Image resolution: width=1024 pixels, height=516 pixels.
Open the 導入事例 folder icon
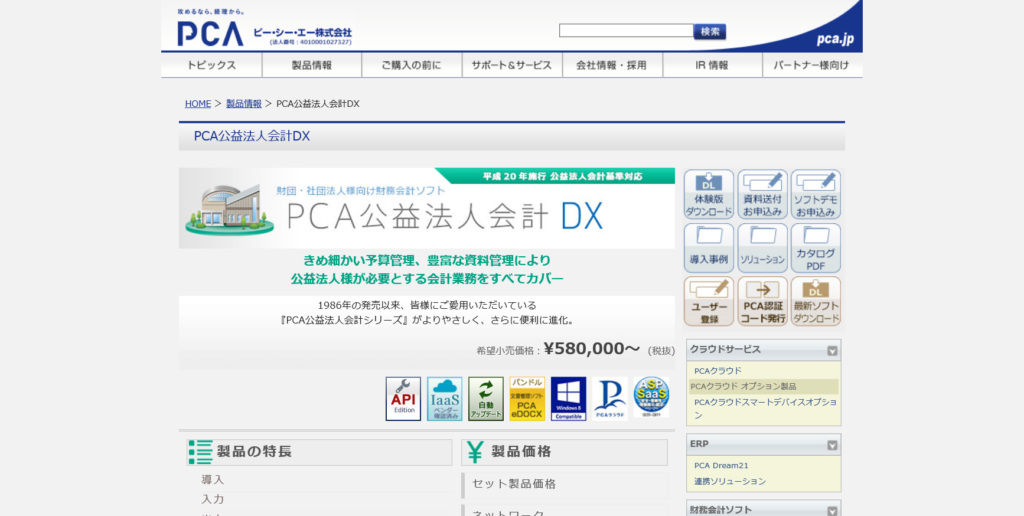click(x=709, y=248)
